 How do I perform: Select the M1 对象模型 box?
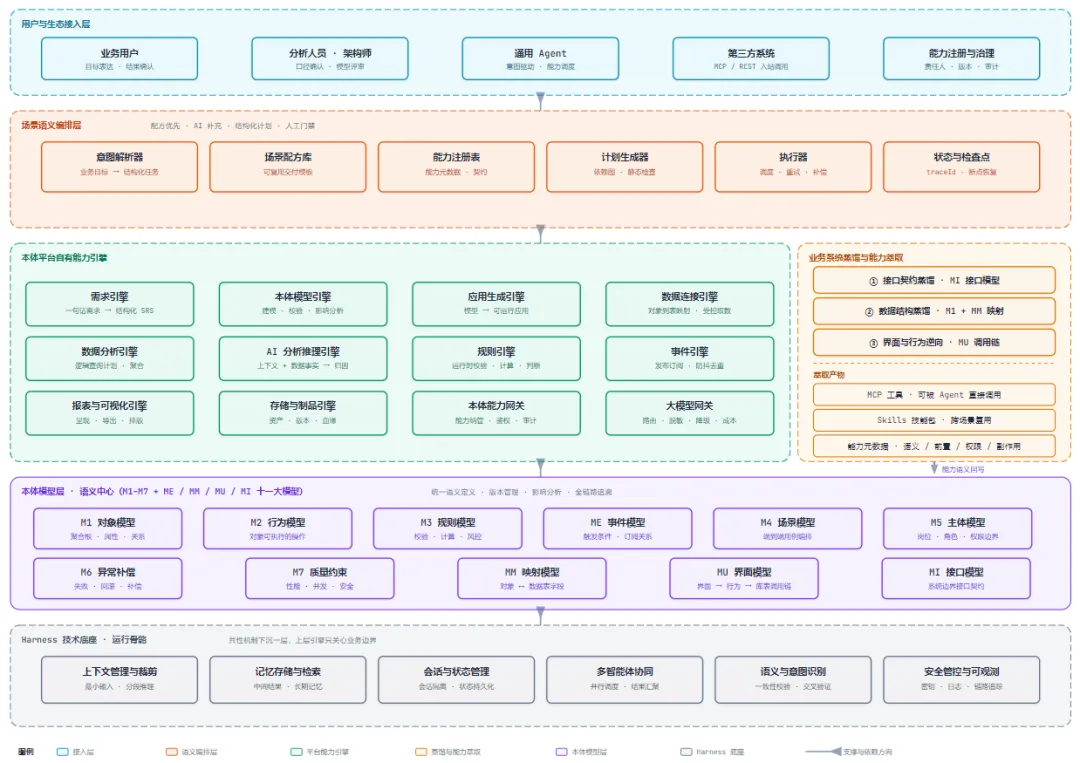107,528
